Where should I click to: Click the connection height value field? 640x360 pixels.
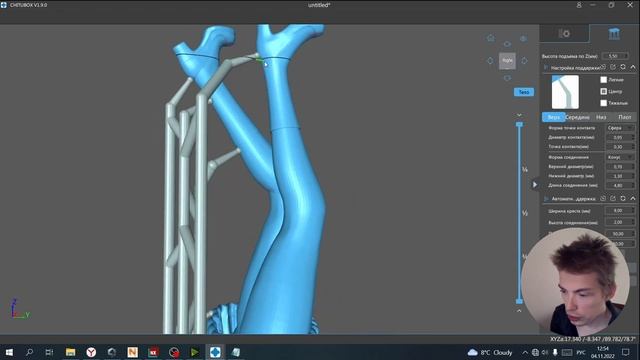[620, 222]
